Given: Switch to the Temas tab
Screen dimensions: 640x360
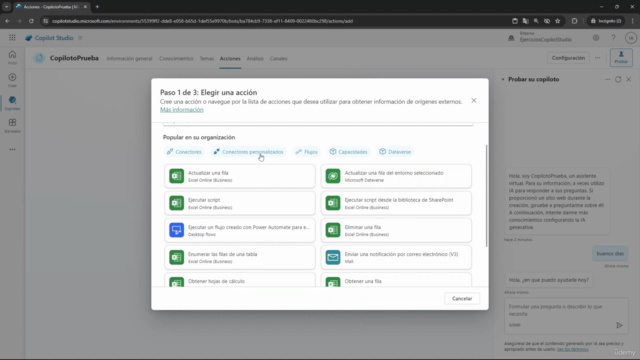Looking at the screenshot, I should coord(207,58).
